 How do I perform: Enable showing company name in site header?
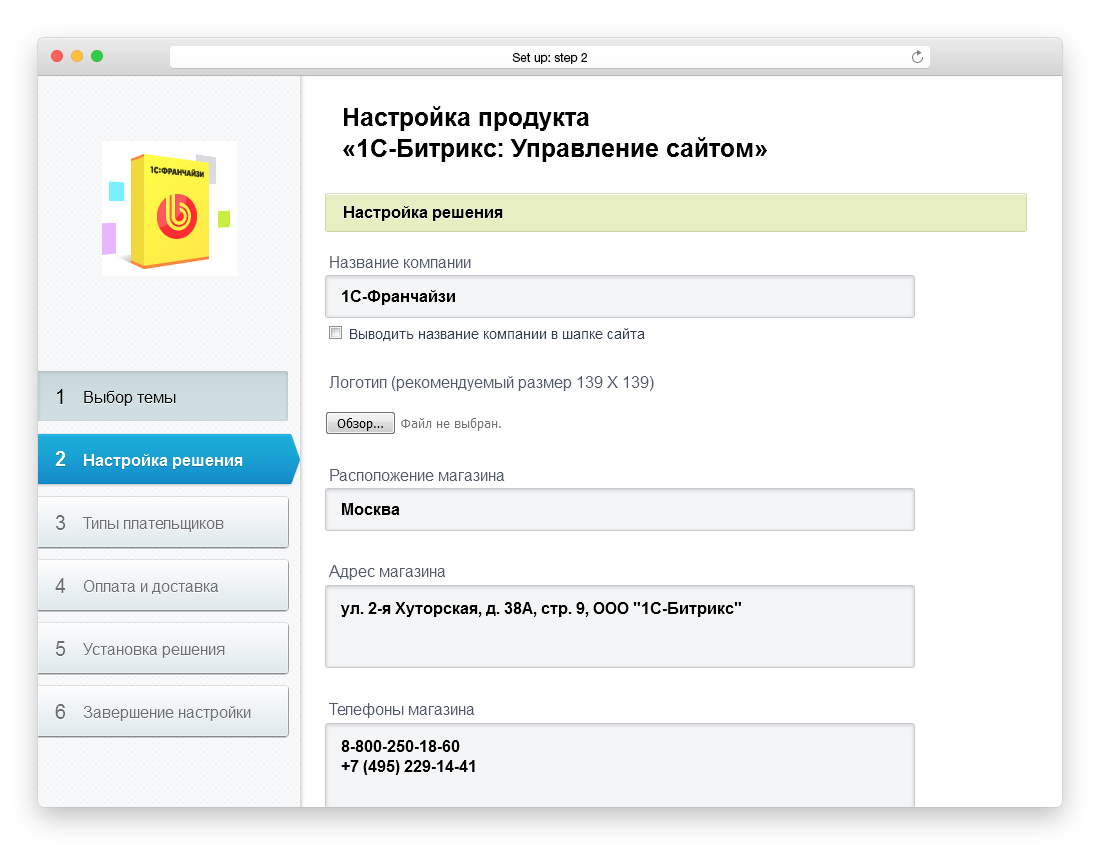[335, 333]
